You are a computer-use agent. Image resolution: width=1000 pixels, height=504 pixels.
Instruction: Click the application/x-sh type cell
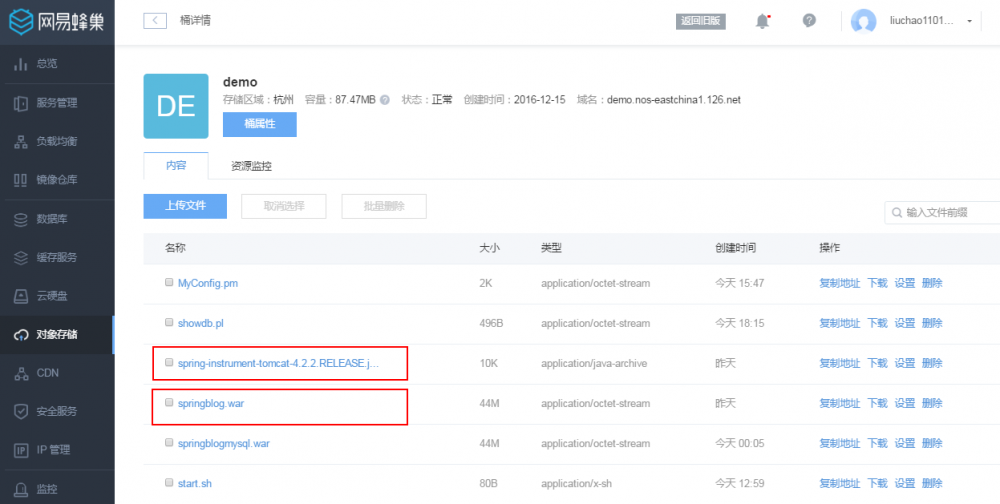click(x=577, y=484)
